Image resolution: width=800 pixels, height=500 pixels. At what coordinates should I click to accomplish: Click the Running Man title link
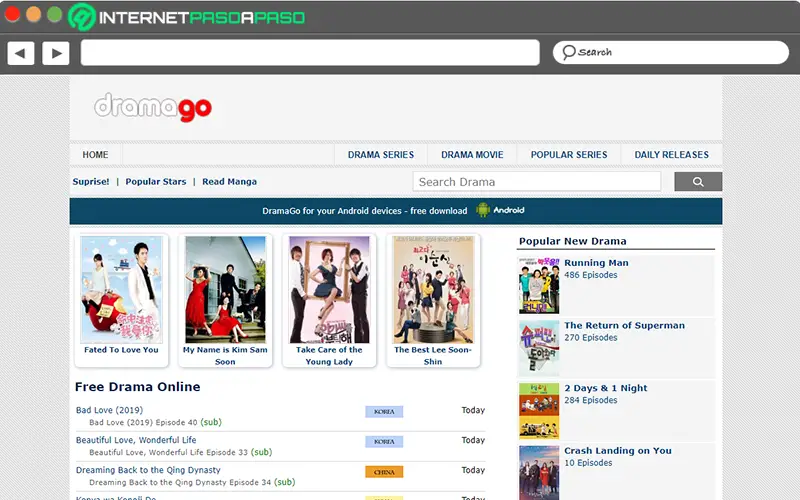pyautogui.click(x=596, y=263)
